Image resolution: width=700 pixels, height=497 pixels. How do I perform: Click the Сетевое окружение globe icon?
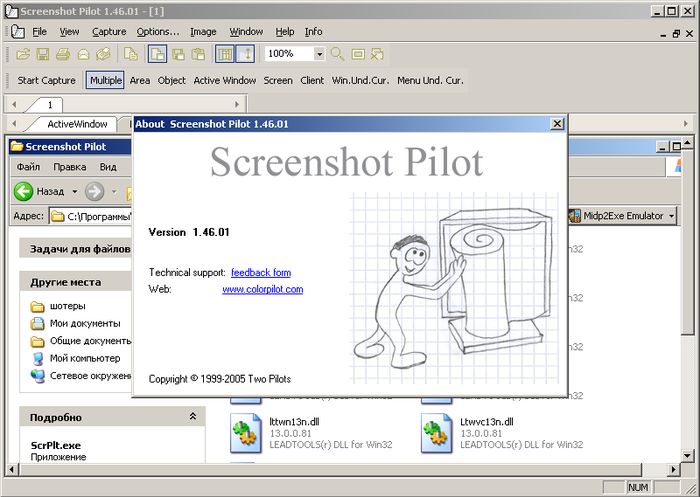click(x=38, y=376)
